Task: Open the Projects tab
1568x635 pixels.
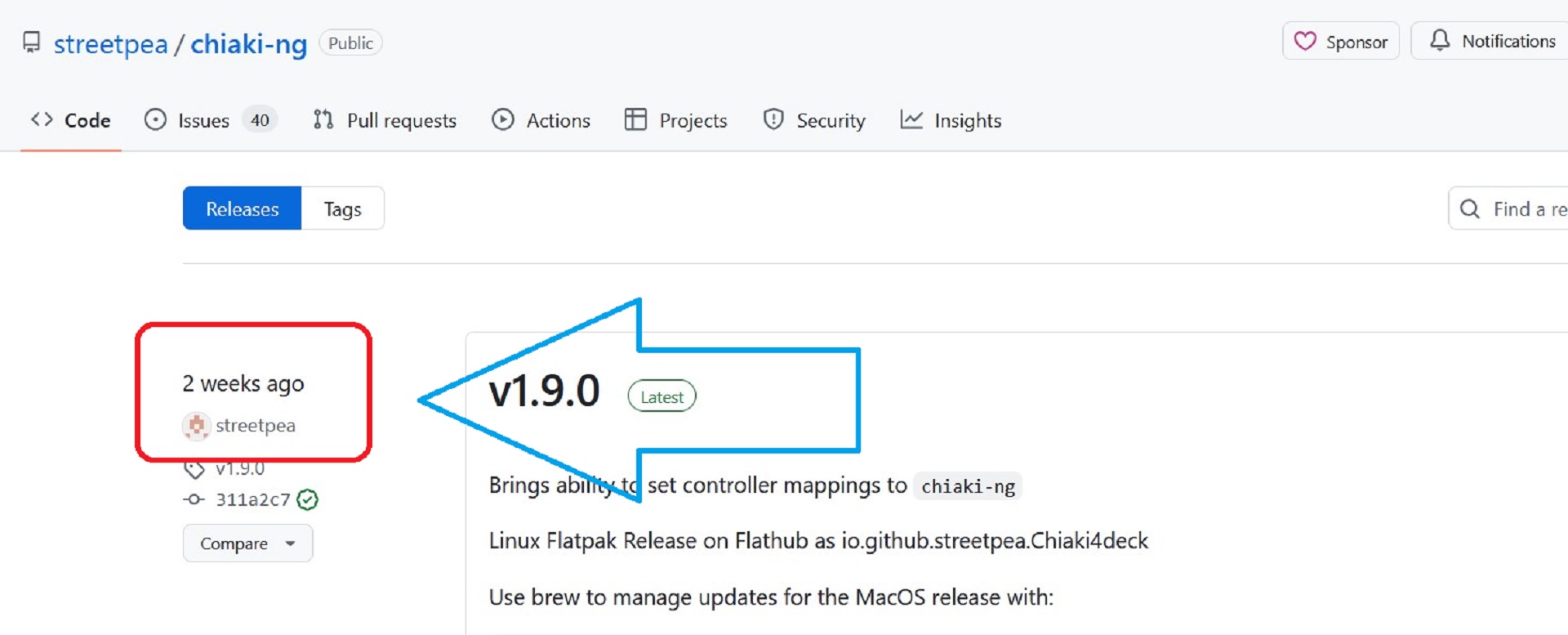Action: [675, 120]
